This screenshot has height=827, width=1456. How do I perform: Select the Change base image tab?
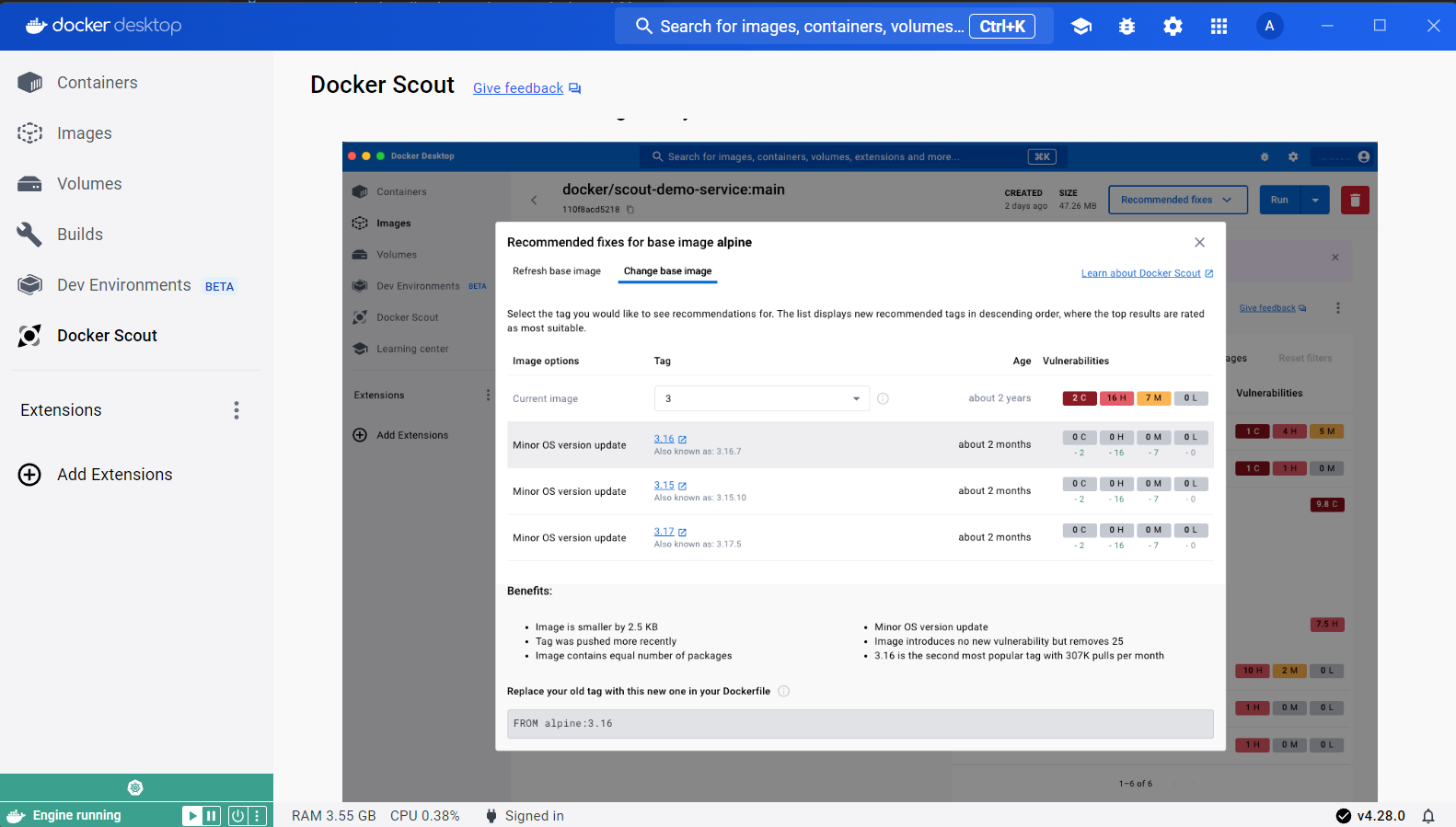667,271
